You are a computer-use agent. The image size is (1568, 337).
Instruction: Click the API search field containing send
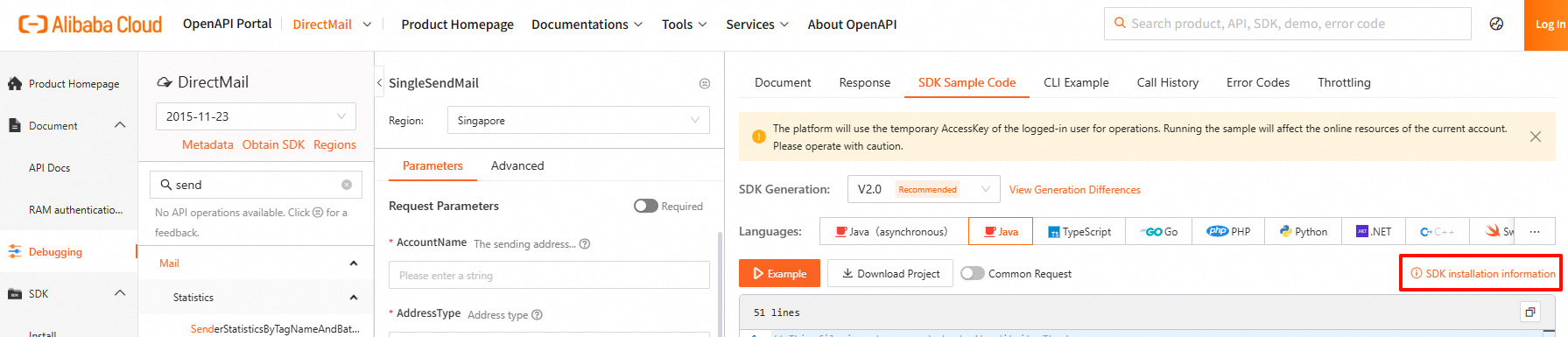pos(256,185)
